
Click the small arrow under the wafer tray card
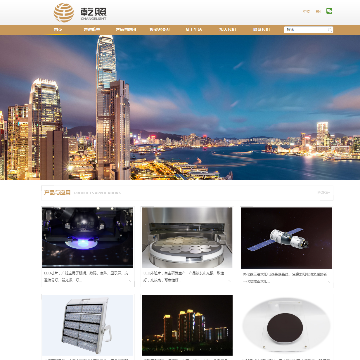[x=229, y=280]
